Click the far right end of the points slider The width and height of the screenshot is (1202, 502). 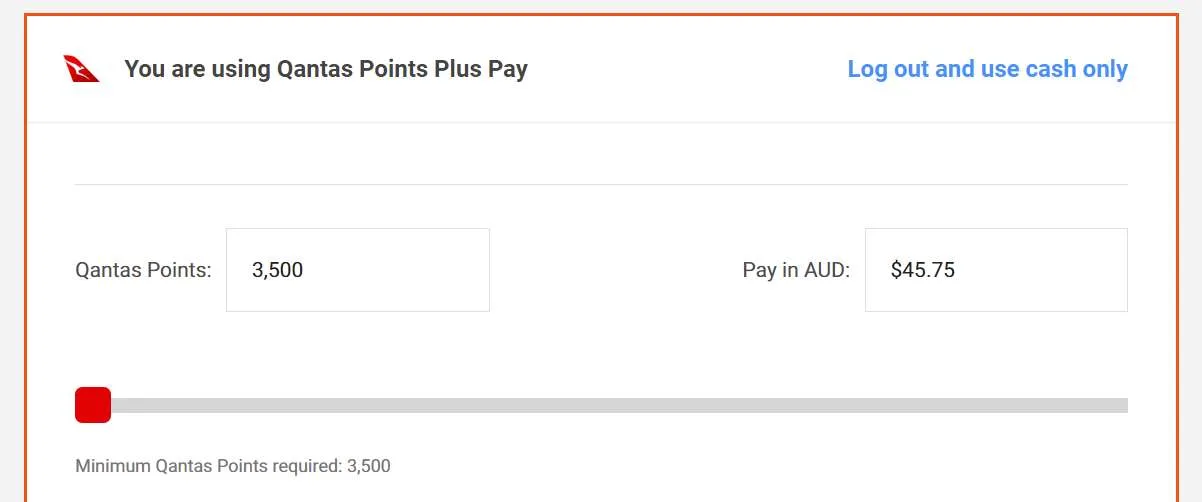coord(1124,405)
